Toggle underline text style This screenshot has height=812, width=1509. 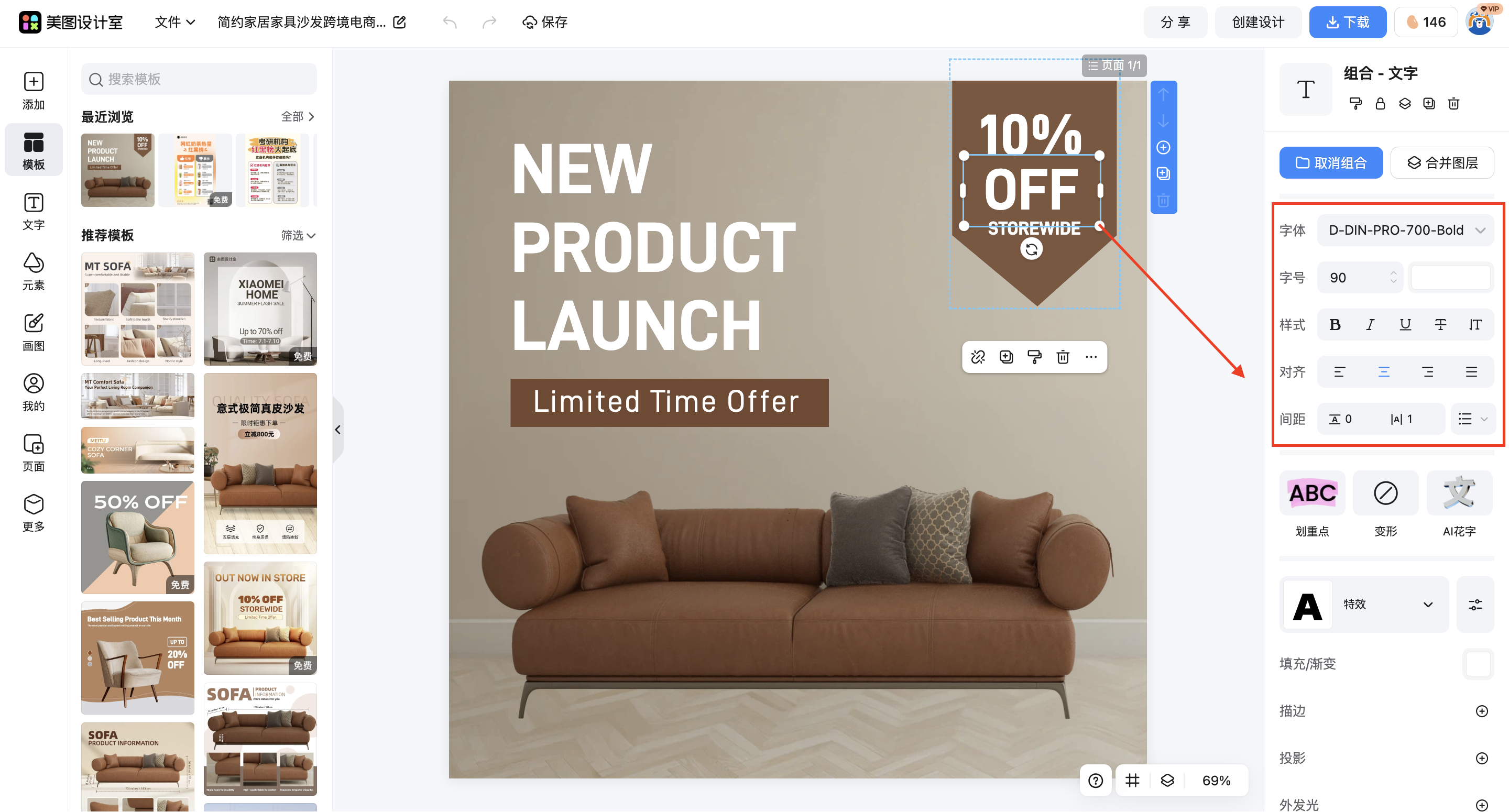click(x=1405, y=325)
